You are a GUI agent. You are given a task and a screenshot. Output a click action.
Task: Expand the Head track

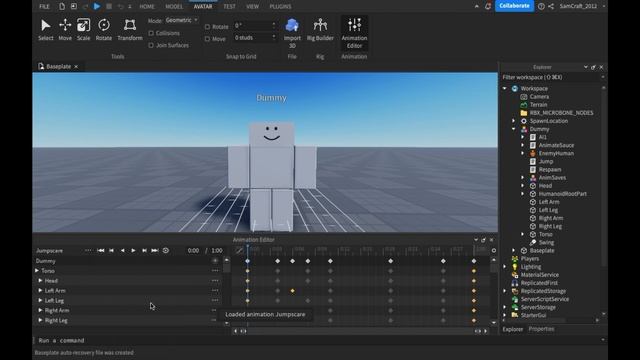tap(40, 280)
